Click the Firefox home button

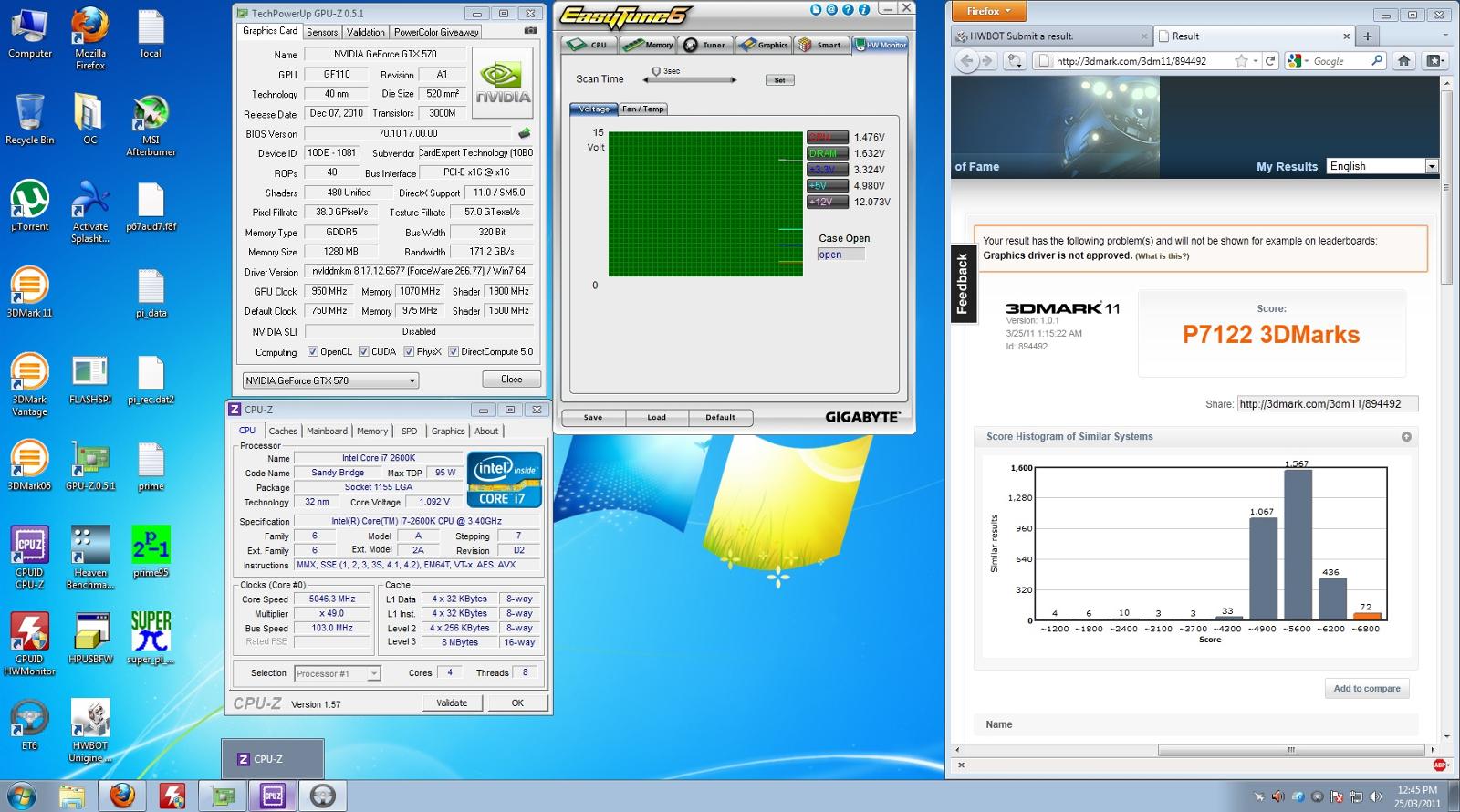click(1404, 61)
